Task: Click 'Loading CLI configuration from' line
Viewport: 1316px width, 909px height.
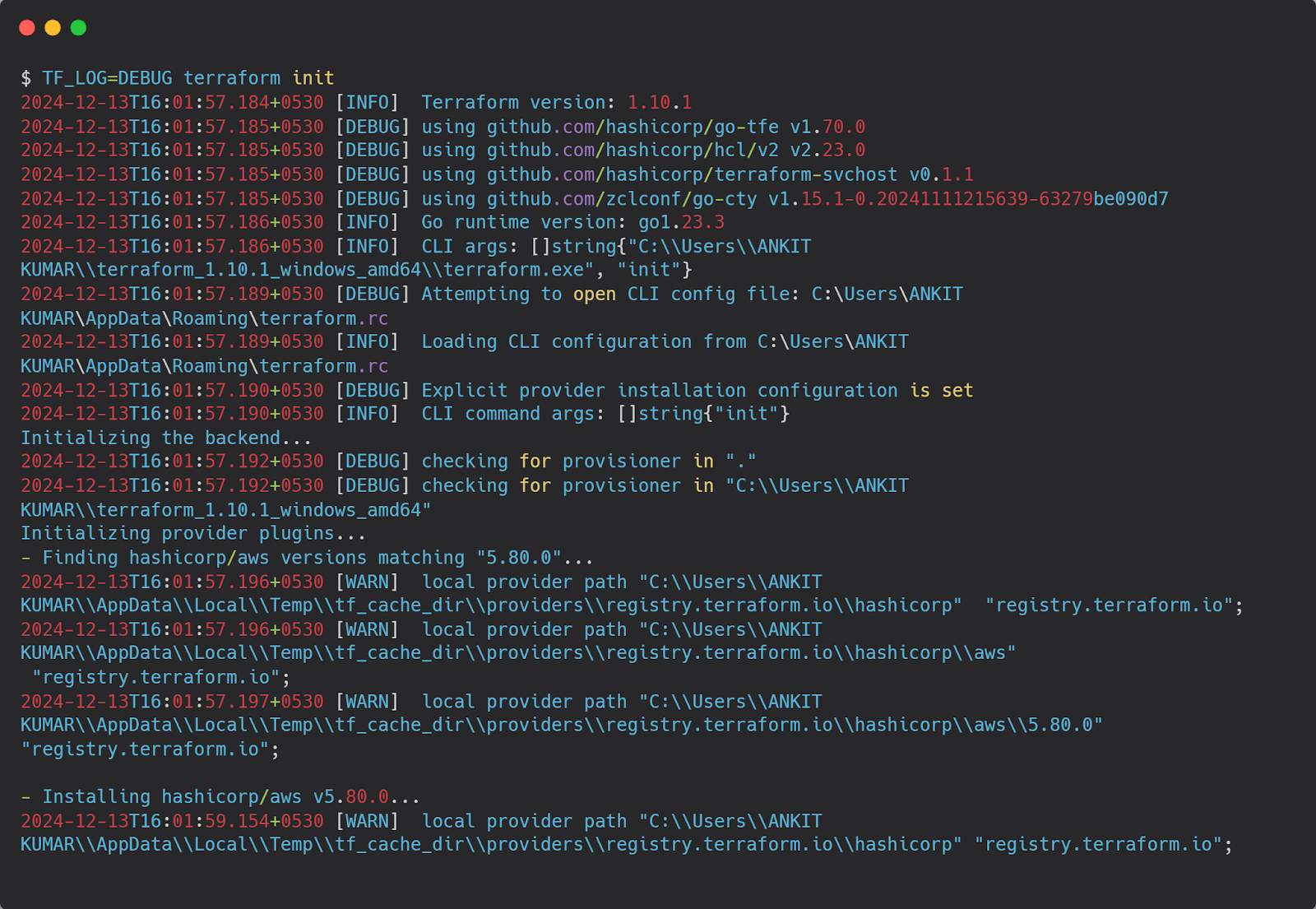Action: tap(465, 342)
